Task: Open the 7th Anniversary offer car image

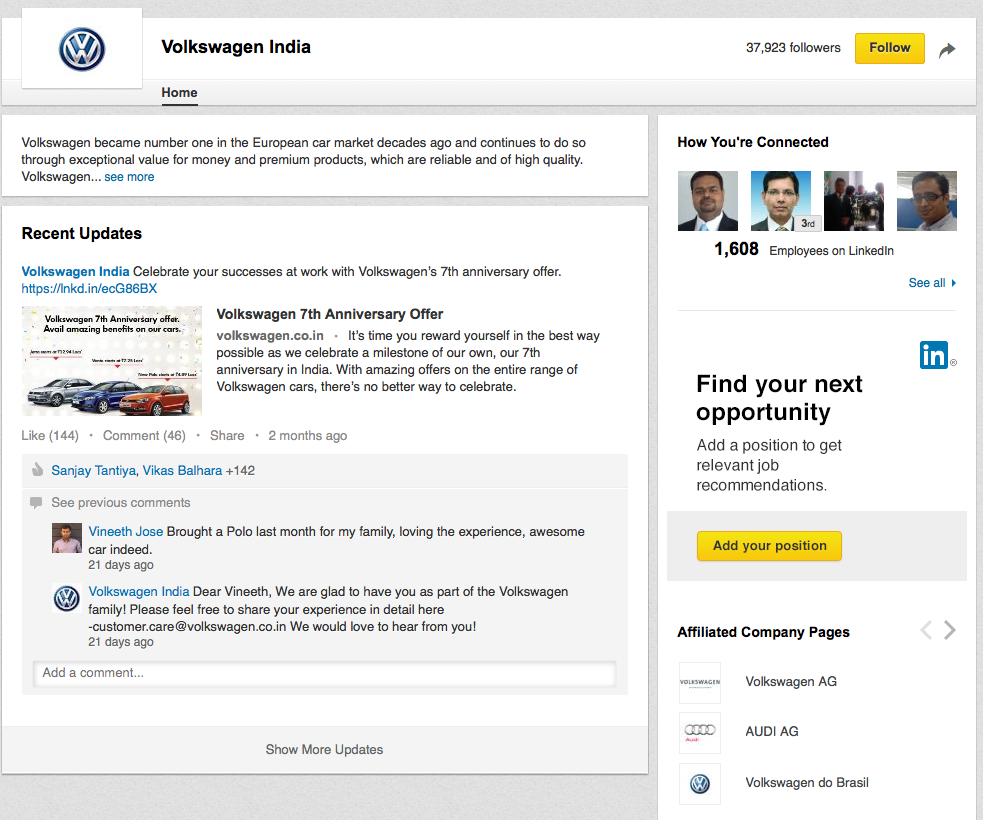Action: point(112,360)
